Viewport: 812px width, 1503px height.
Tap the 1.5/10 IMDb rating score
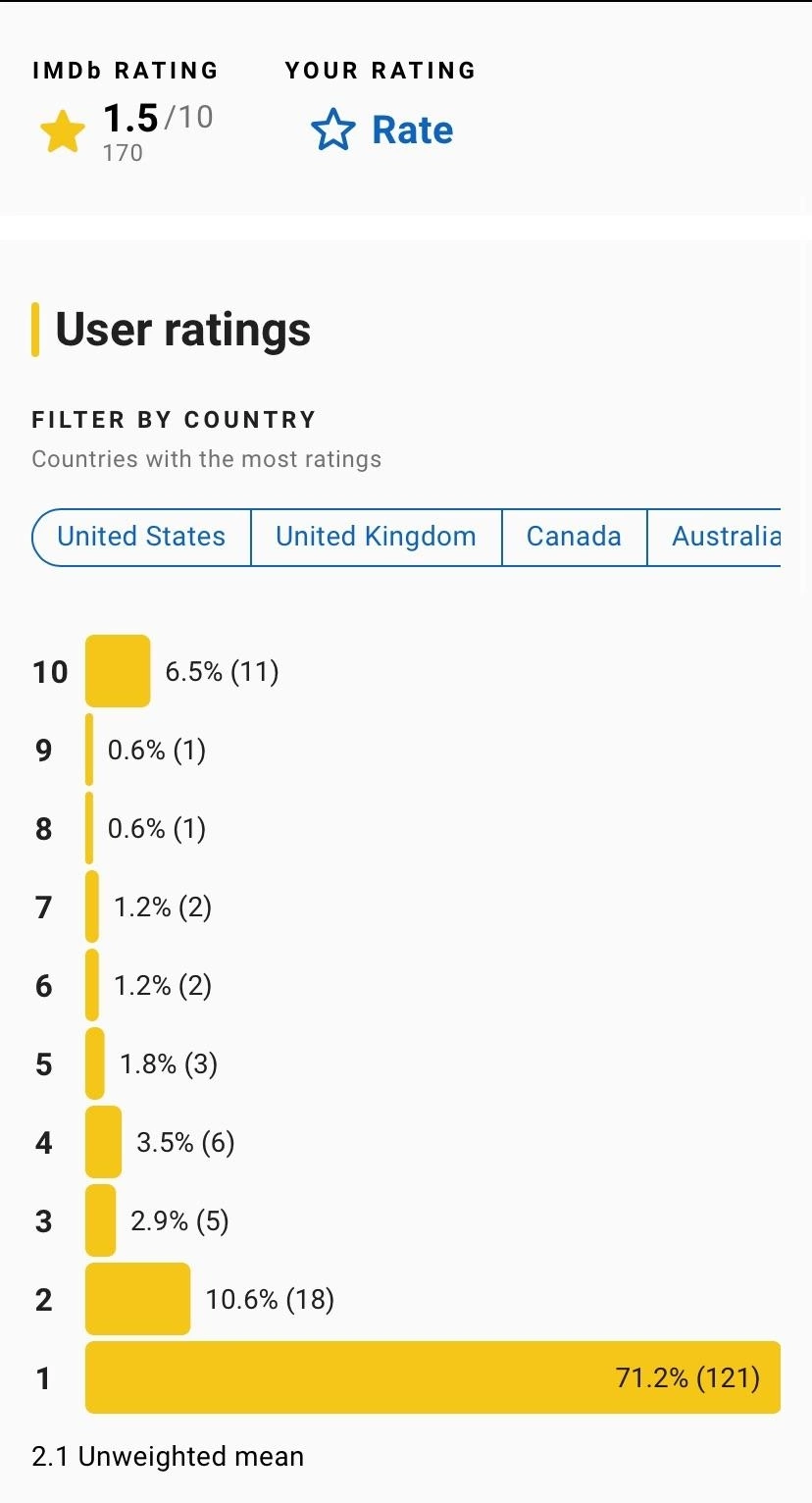pyautogui.click(x=158, y=118)
